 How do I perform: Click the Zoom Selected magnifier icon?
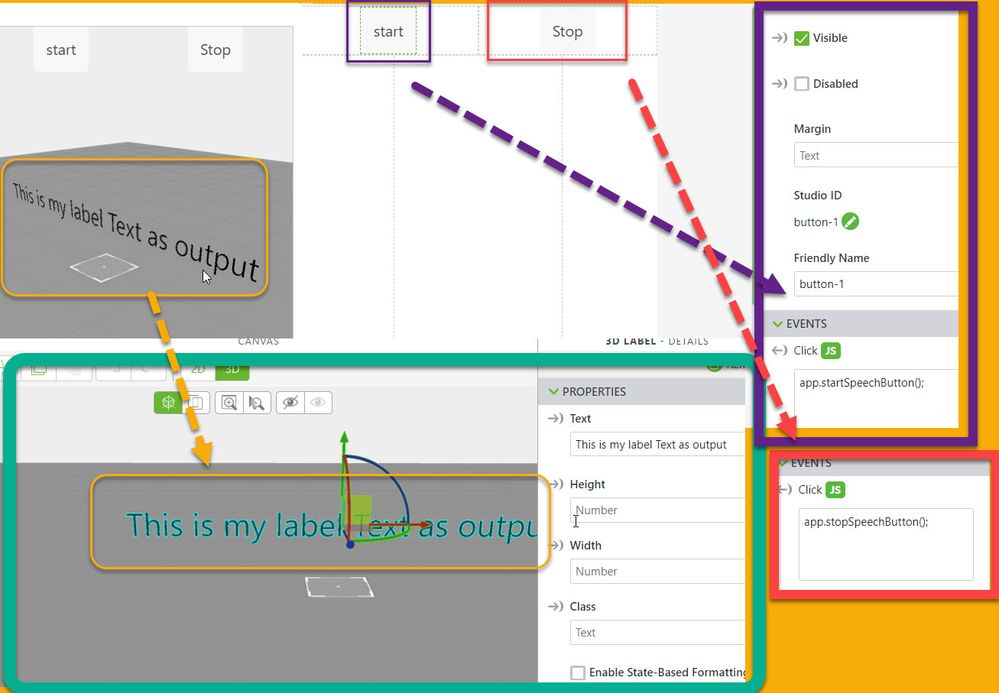coord(257,403)
